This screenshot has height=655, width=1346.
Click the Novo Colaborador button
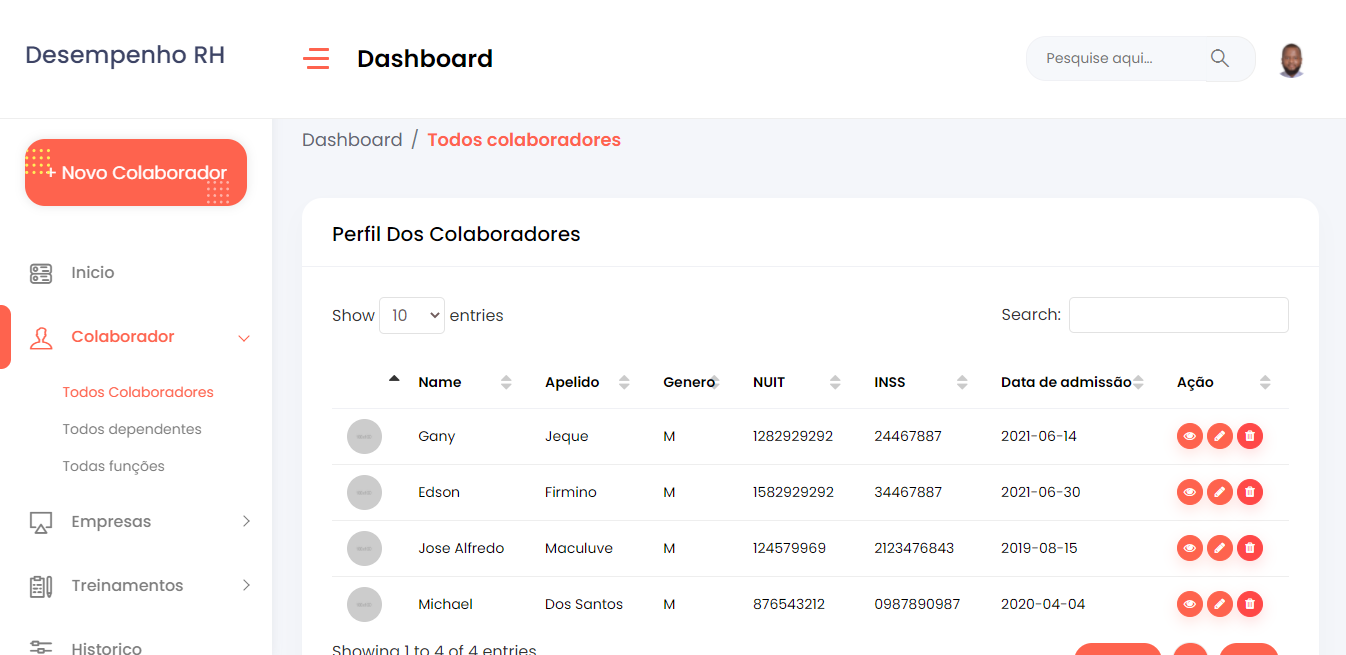click(x=136, y=173)
